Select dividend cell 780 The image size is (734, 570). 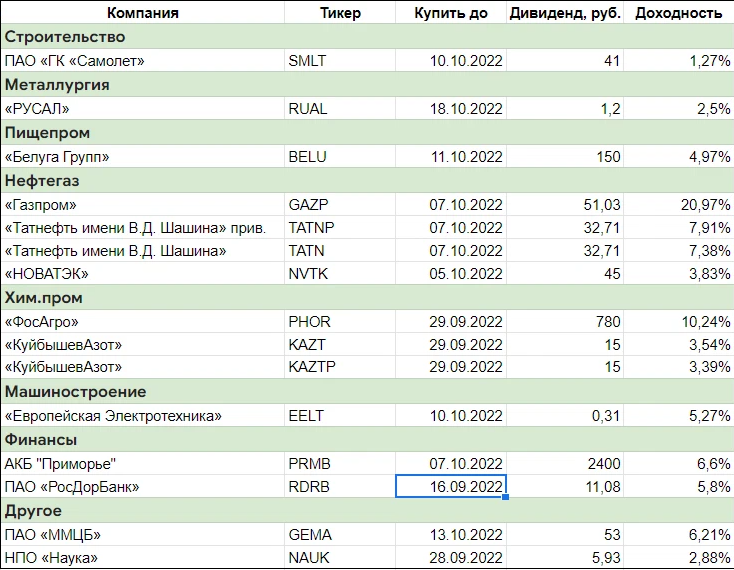565,322
